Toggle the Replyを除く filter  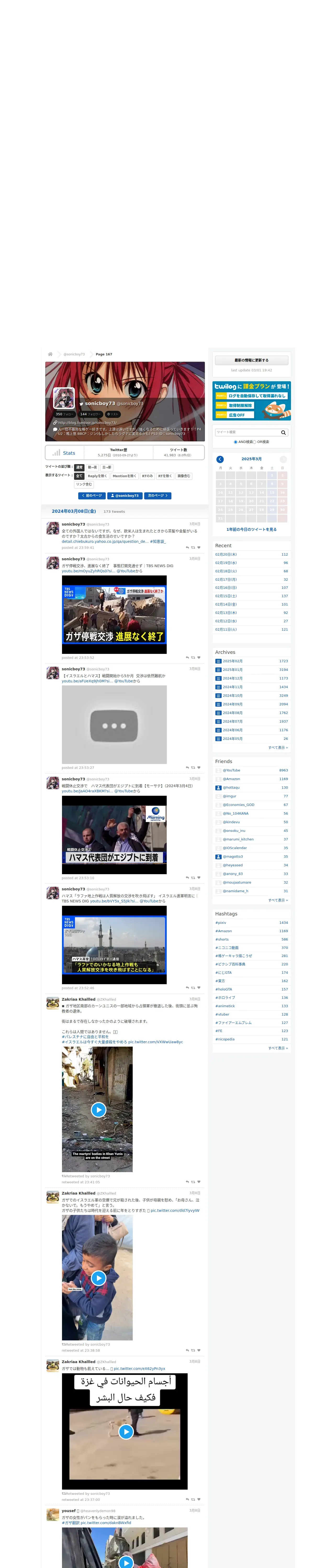(98, 476)
